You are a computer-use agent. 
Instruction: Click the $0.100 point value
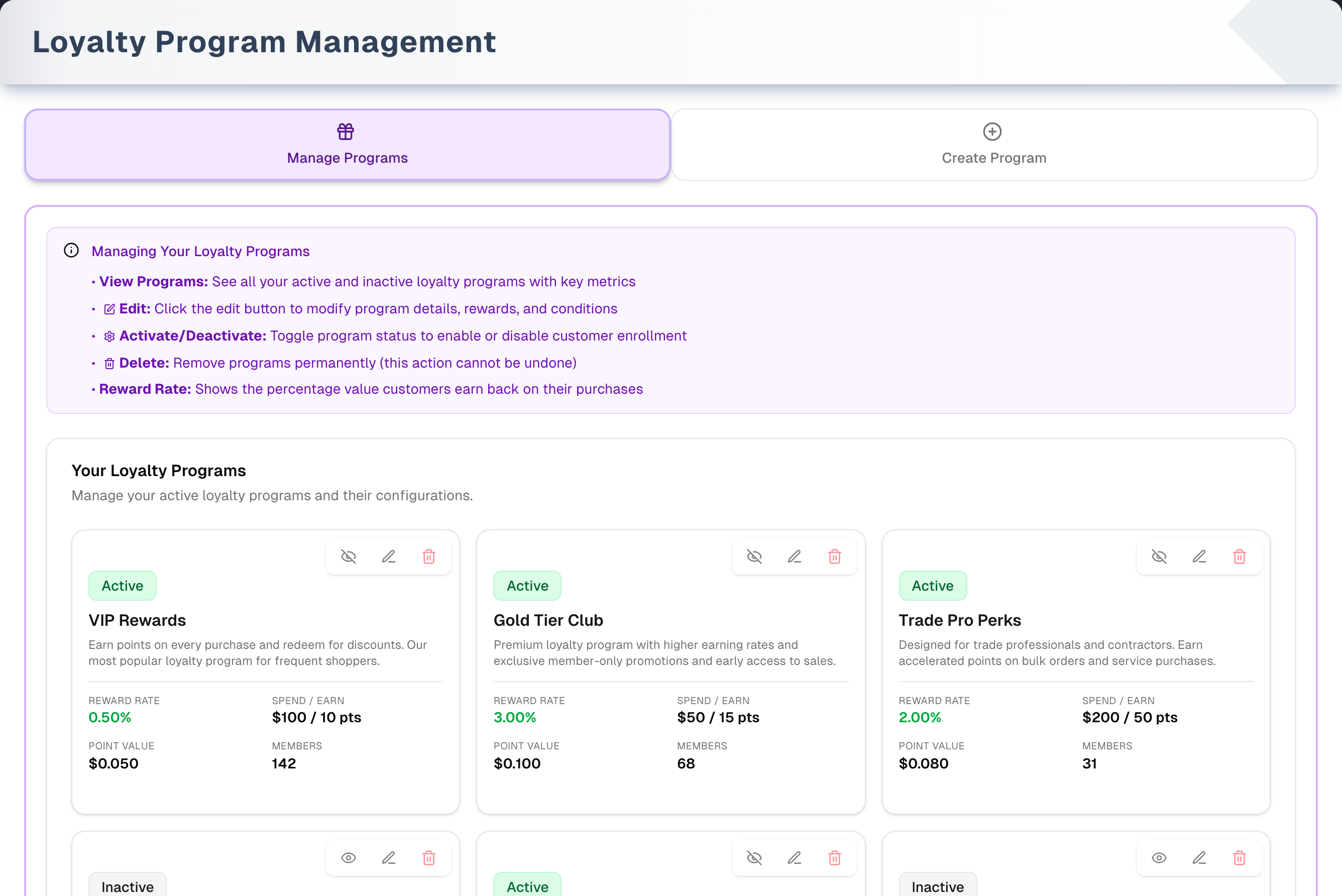pyautogui.click(x=517, y=763)
